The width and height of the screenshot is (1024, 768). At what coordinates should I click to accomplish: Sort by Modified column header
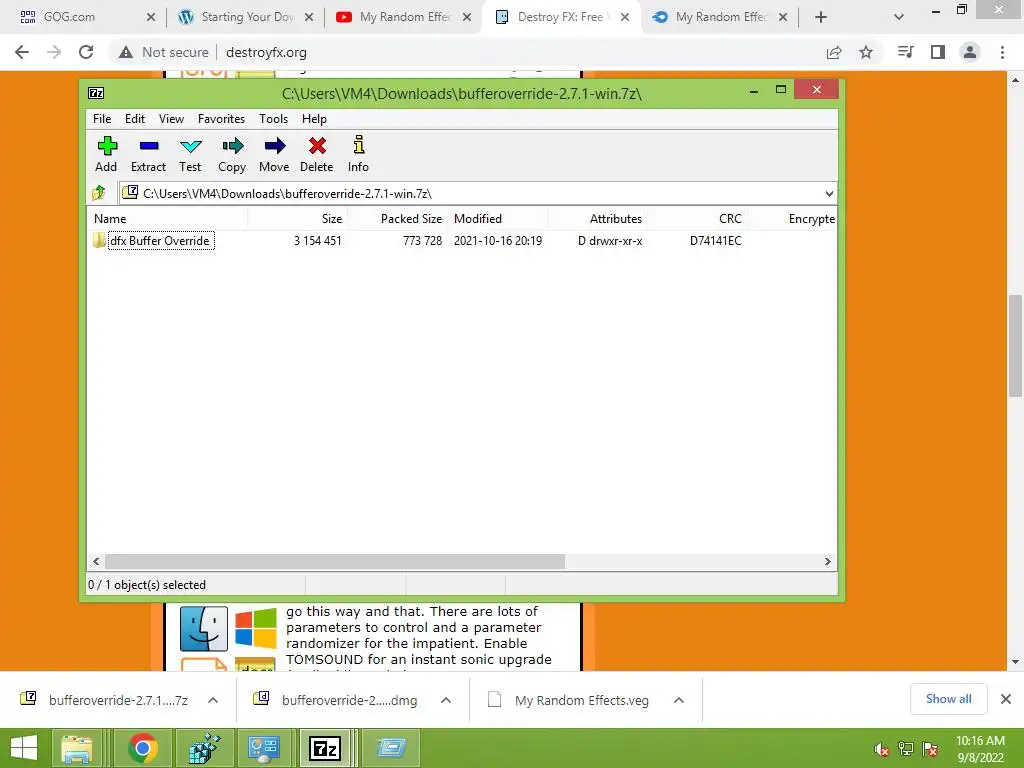498,219
